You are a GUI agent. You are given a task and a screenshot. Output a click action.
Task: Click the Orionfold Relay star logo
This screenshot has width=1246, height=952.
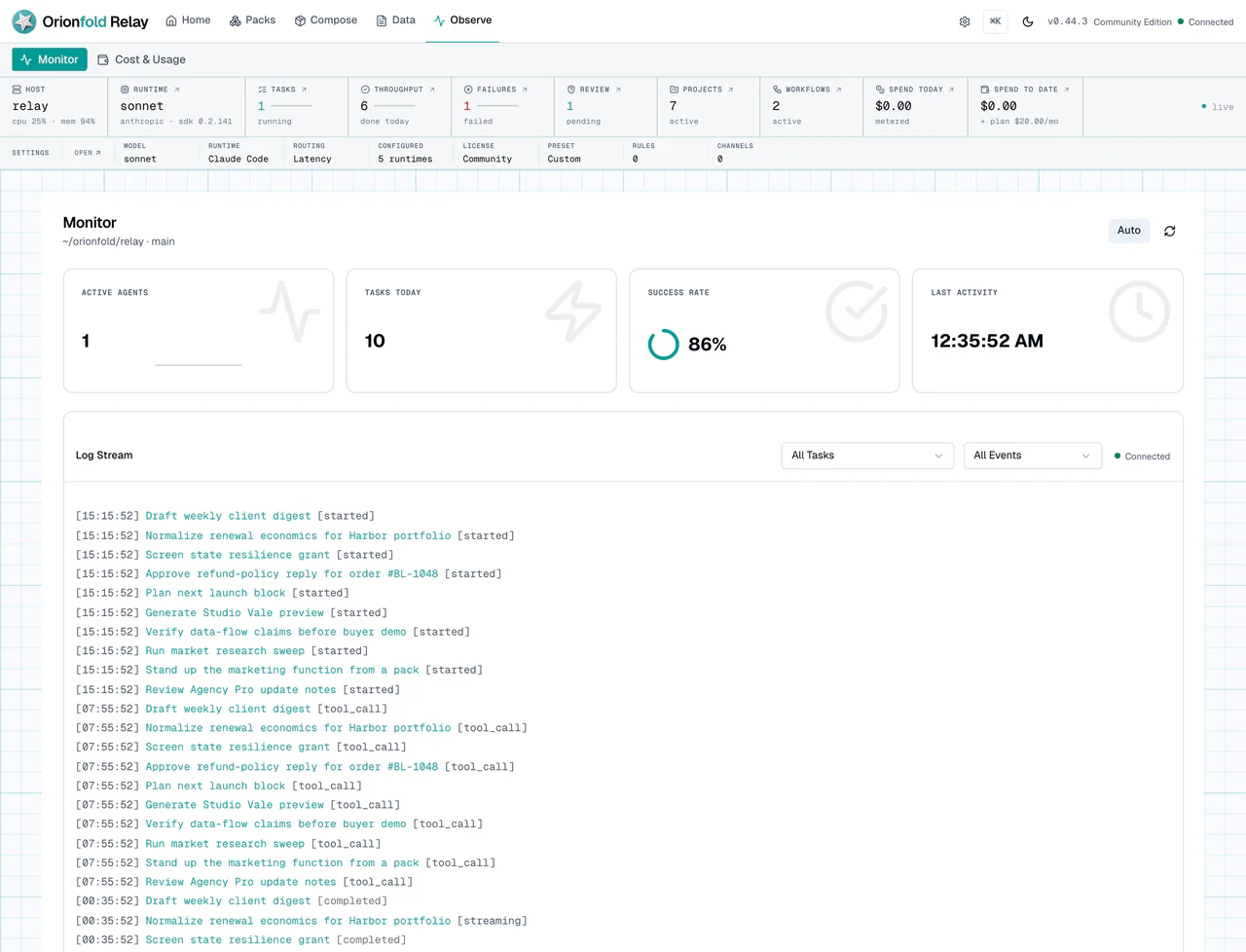24,21
